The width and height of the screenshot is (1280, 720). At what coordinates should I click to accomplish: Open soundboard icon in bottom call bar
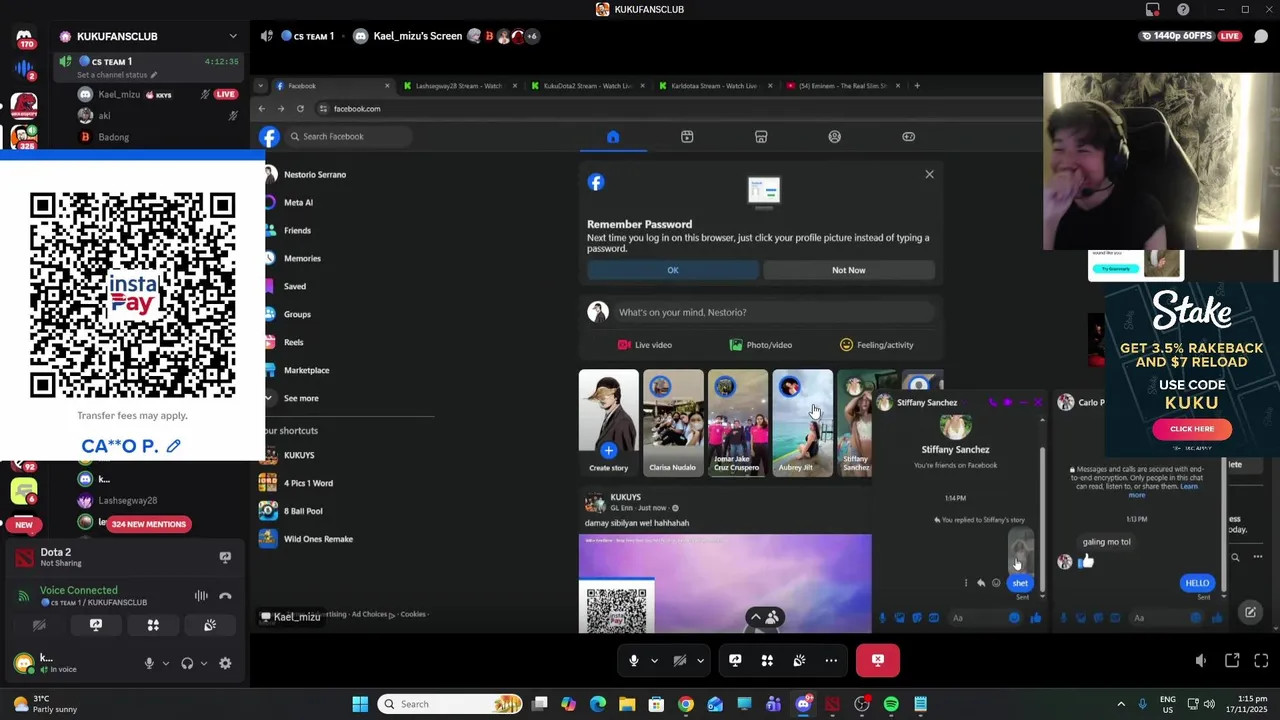(x=799, y=660)
